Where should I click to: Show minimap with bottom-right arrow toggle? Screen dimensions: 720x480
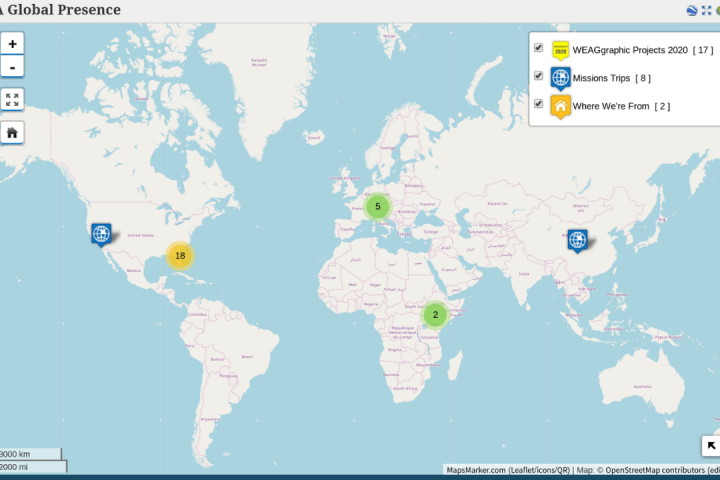[711, 446]
